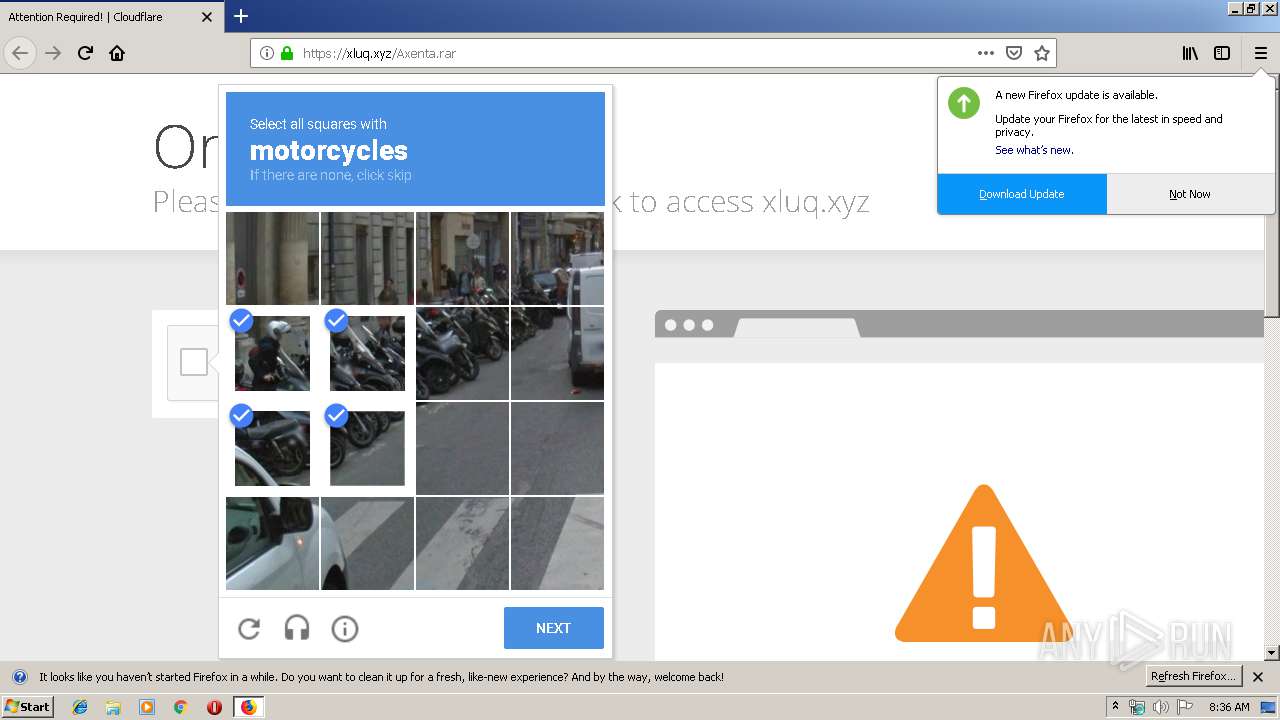Open Windows Start menu
This screenshot has width=1280, height=720.
27,707
